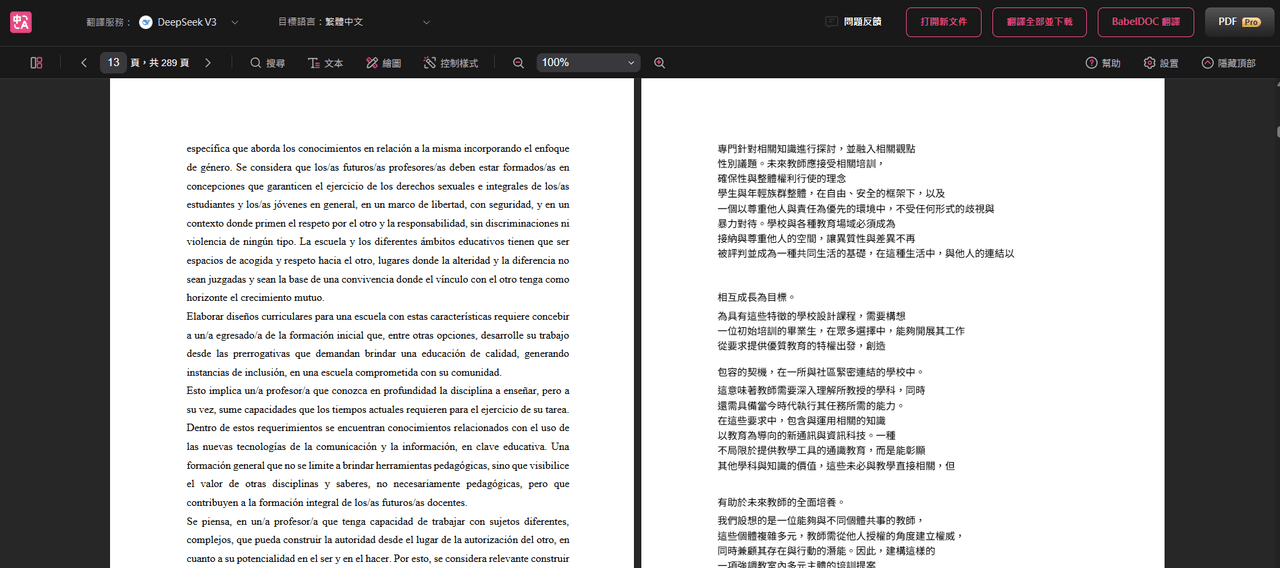This screenshot has height=568, width=1280.
Task: Click the 翻譯全部並下載 button
Action: [1039, 22]
